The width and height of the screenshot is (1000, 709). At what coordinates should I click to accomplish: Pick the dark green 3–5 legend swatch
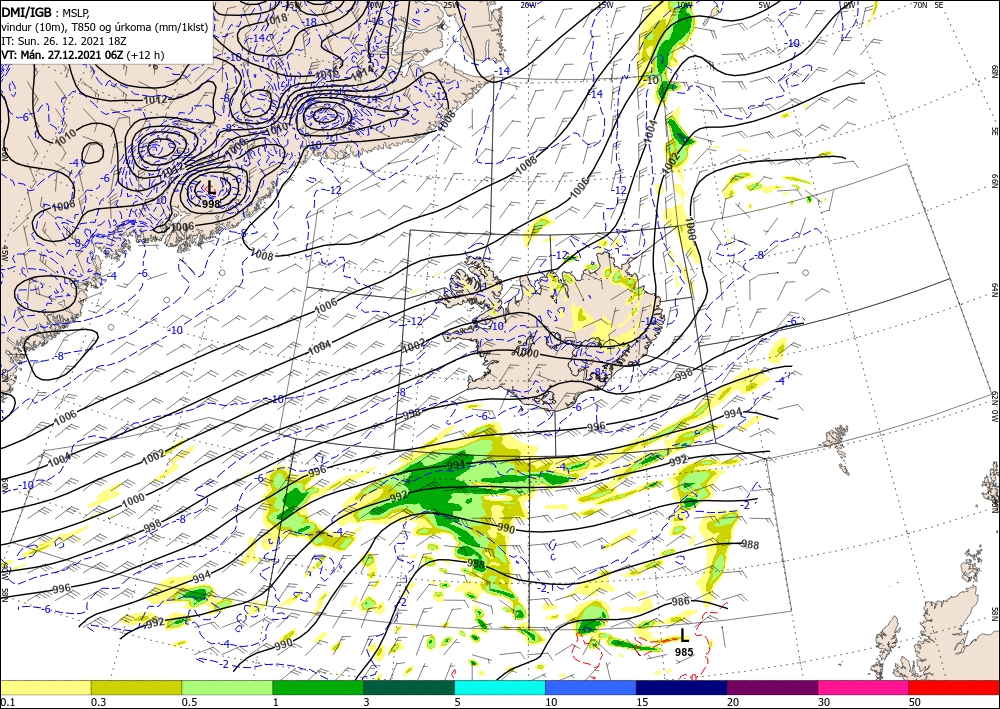(x=409, y=687)
